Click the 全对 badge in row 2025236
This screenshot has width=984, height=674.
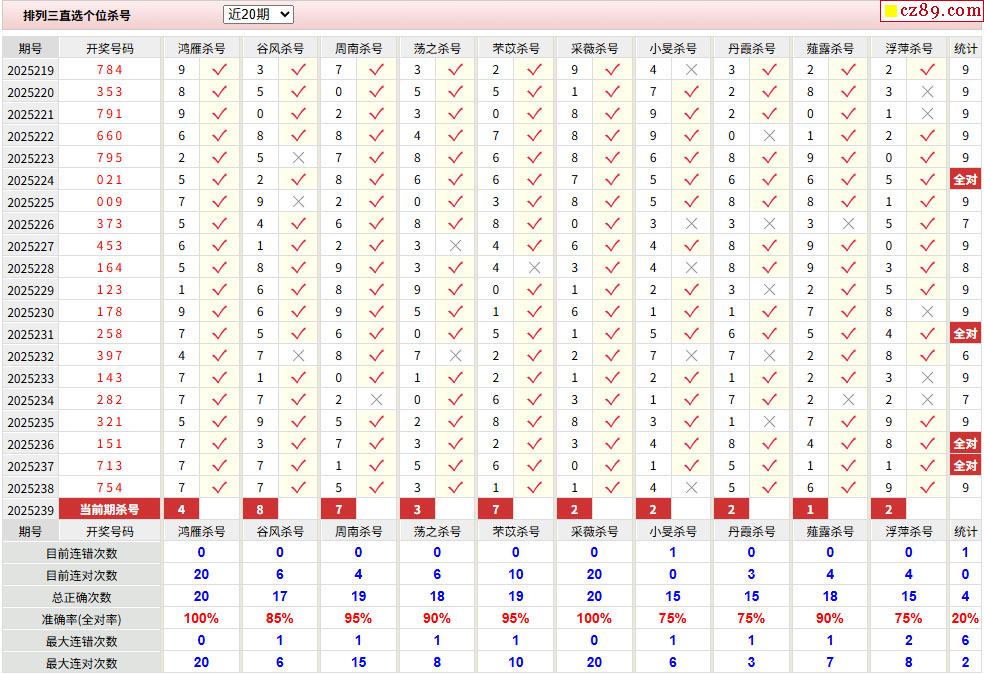click(965, 444)
